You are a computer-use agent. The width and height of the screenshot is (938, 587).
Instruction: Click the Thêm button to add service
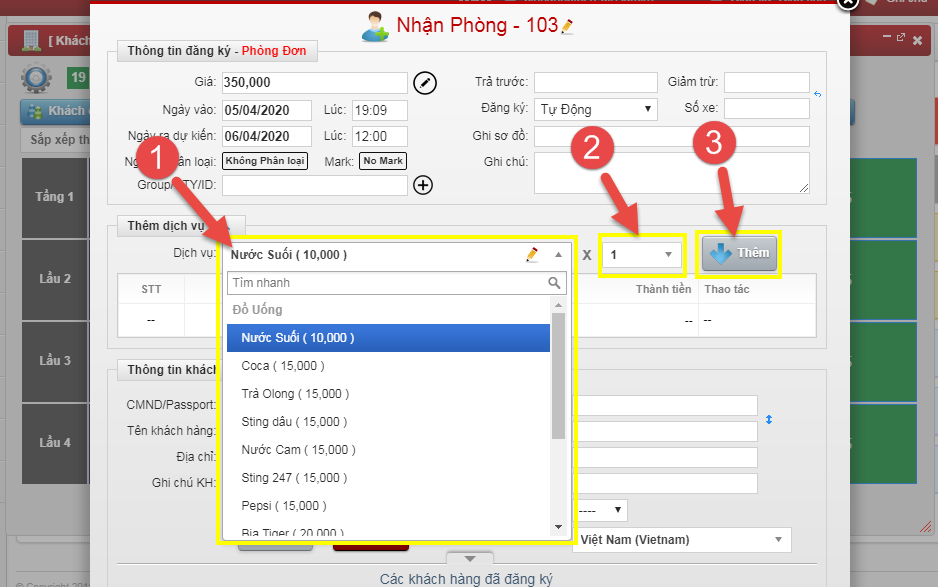(739, 253)
